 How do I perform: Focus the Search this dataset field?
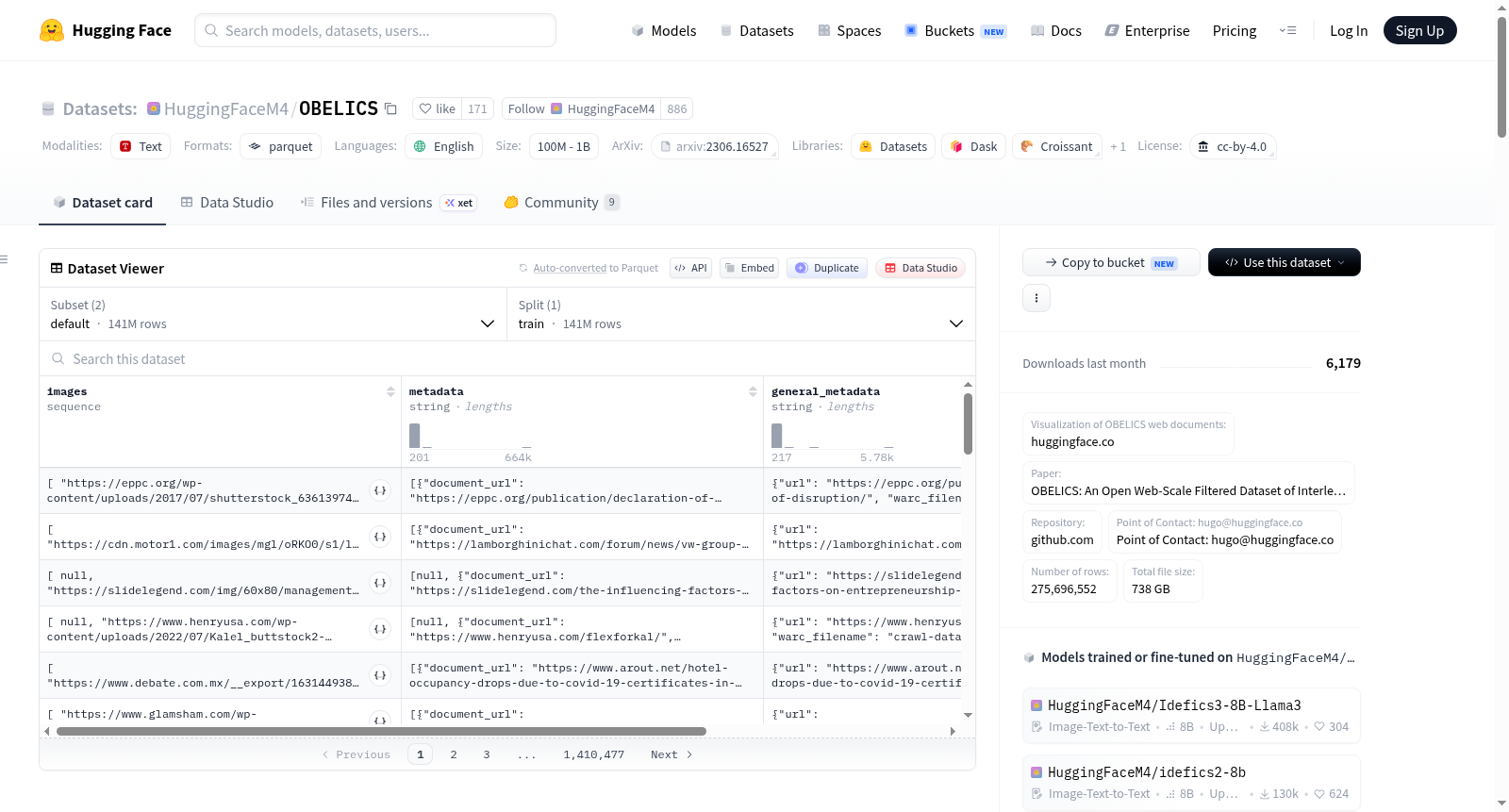[507, 358]
